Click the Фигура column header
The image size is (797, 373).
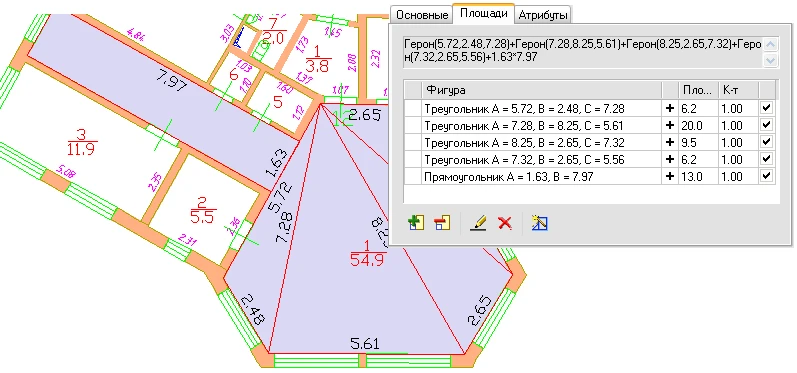click(542, 90)
